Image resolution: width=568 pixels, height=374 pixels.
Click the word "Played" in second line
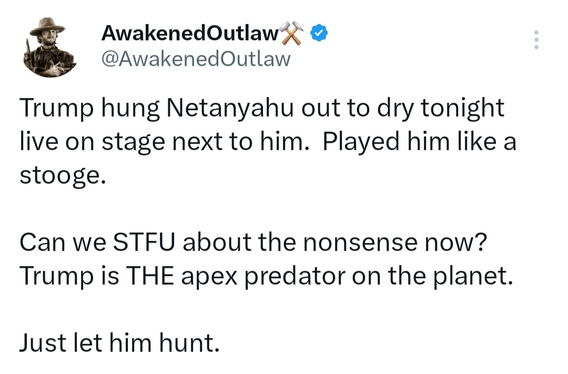pos(361,142)
